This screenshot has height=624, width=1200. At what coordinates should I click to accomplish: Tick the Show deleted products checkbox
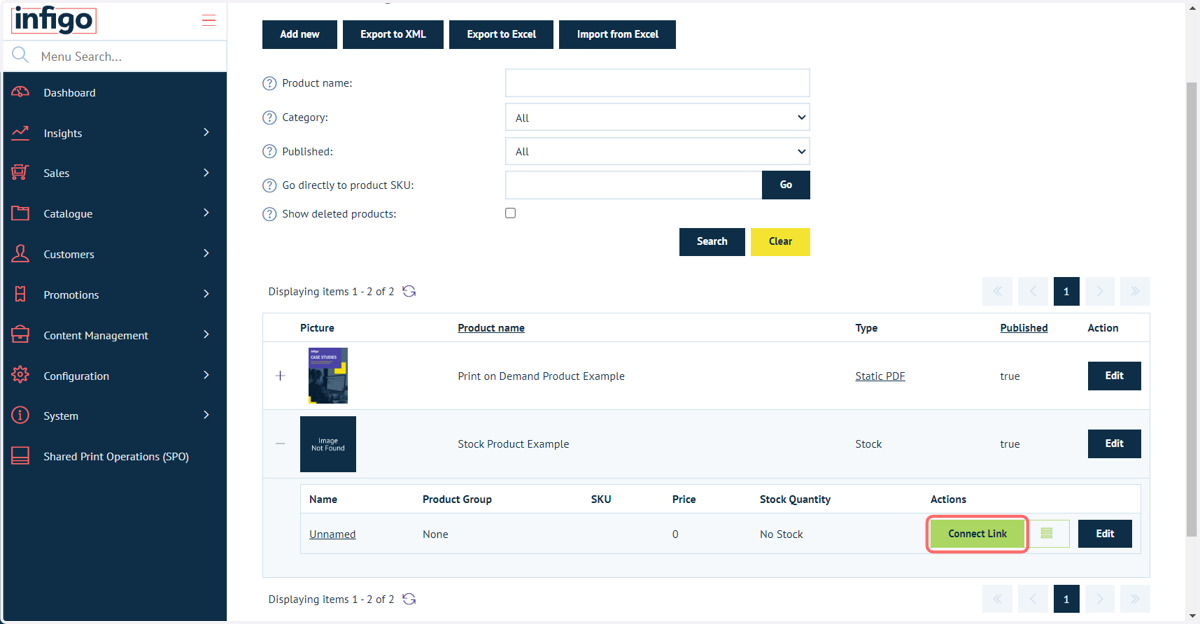[510, 213]
